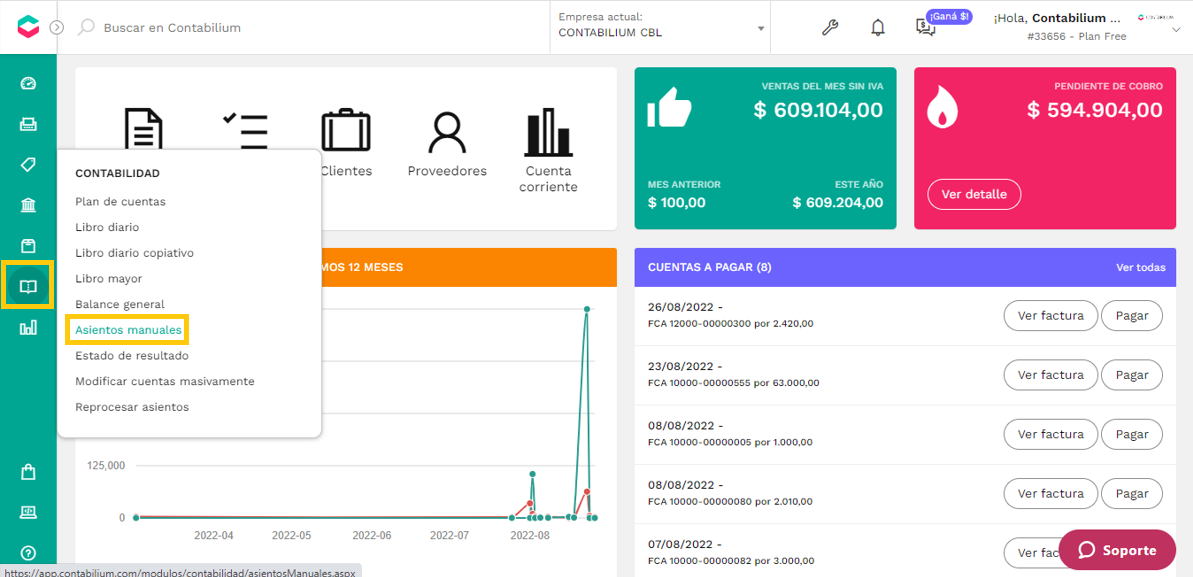Click the Contabilium logo icon
1193x577 pixels.
point(28,27)
